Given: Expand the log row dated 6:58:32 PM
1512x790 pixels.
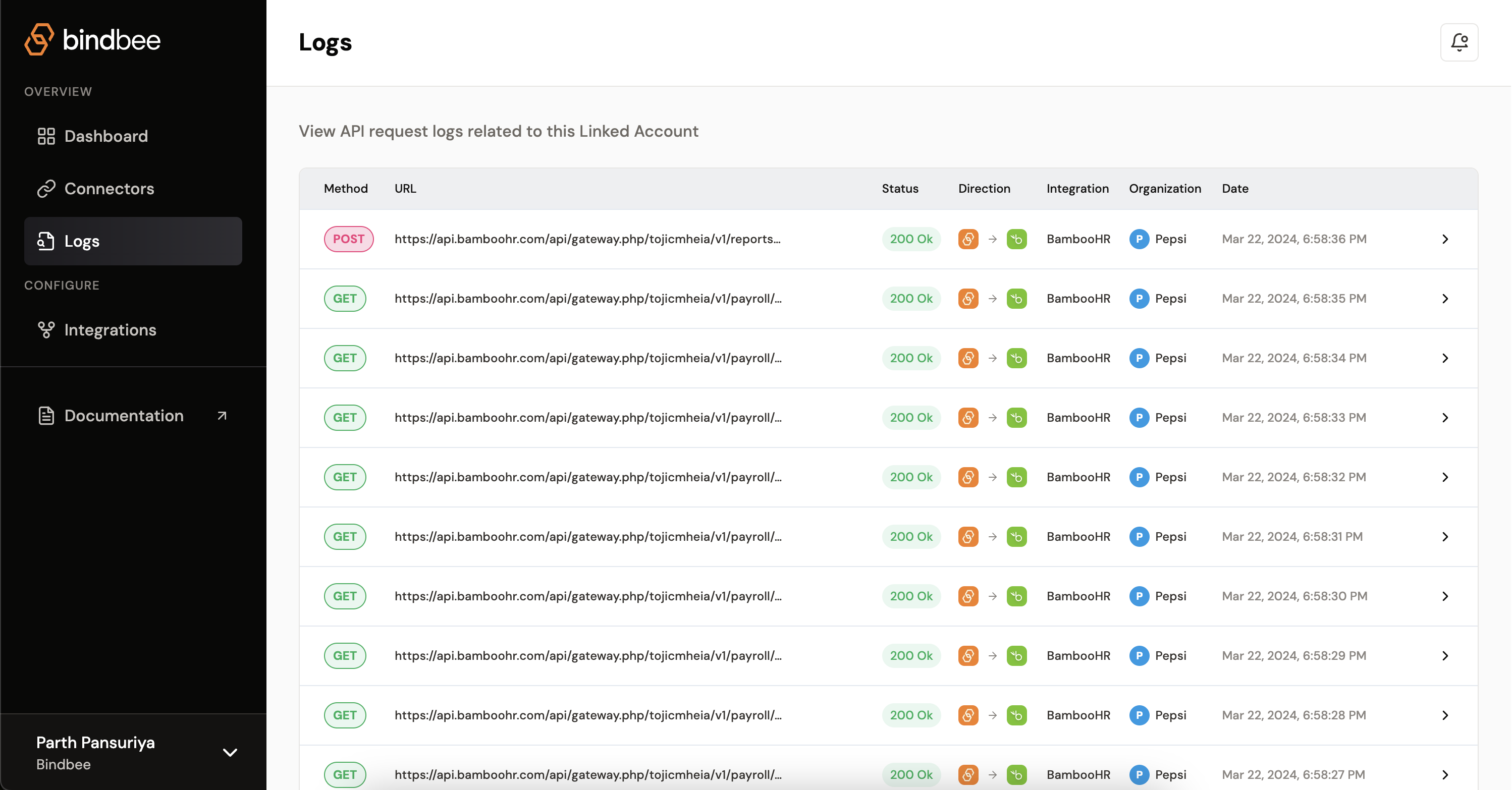Looking at the screenshot, I should 1445,477.
